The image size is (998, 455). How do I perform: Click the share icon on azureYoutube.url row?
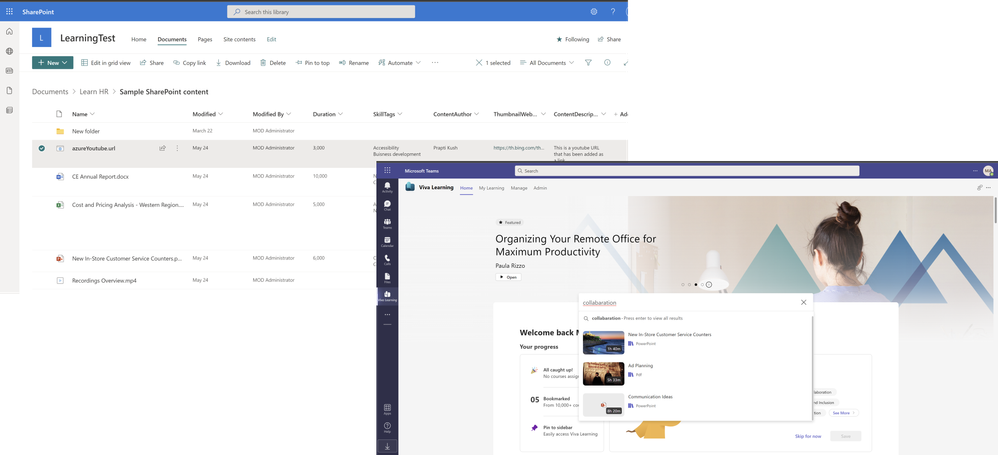(162, 148)
